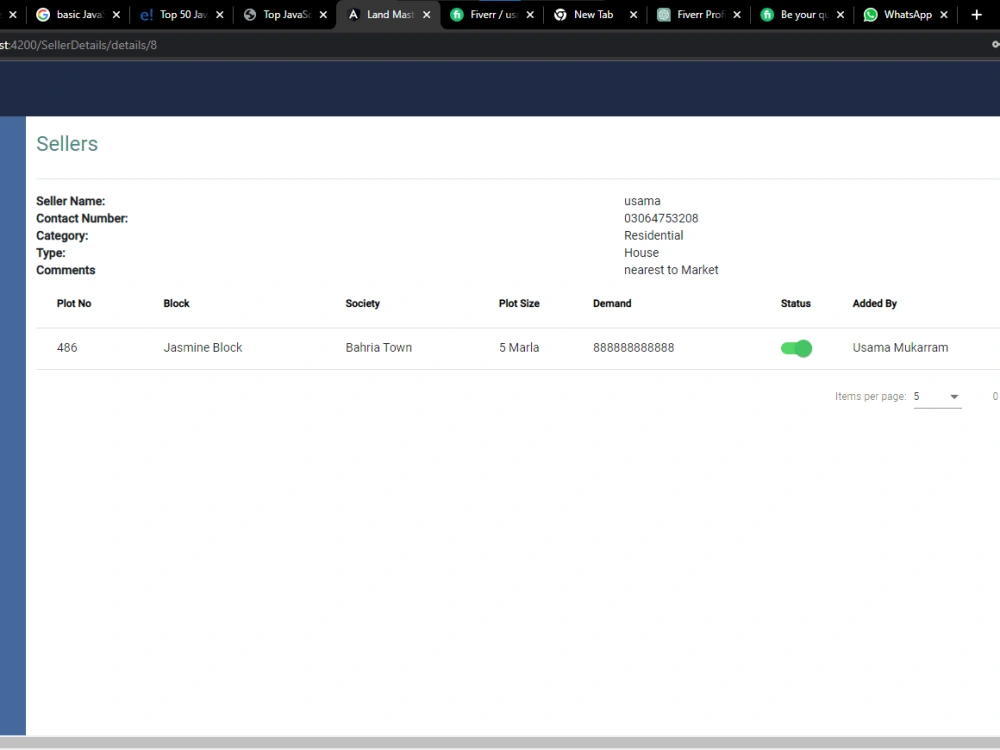
Task: Toggle the Status switch for plot 486
Action: coord(796,348)
